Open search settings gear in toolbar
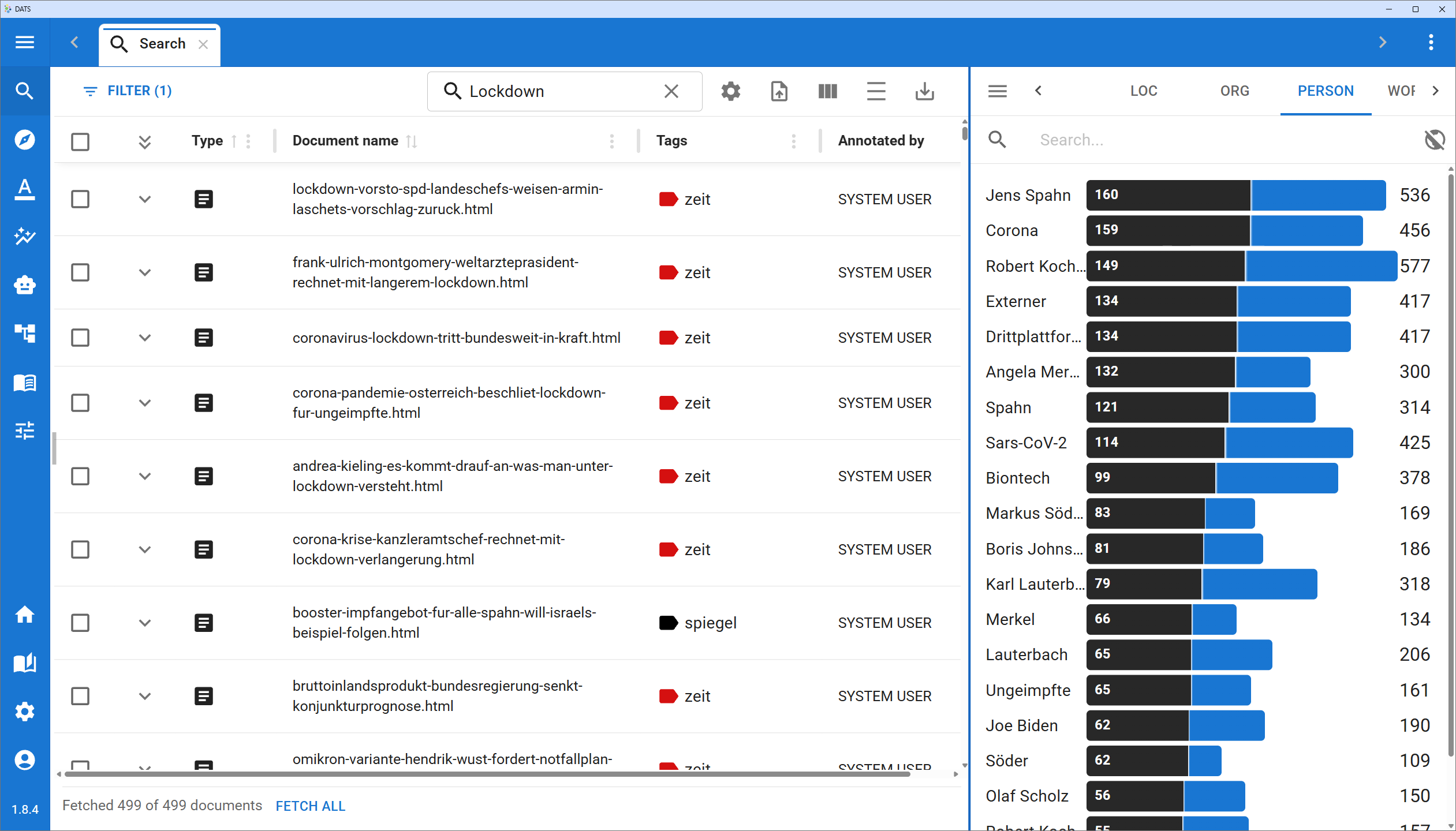This screenshot has height=831, width=1456. click(x=731, y=91)
